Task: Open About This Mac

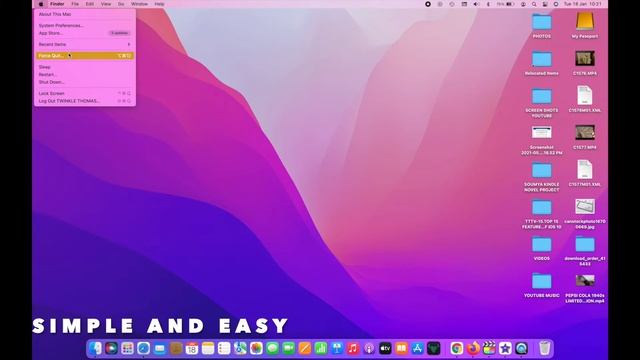Action: [84, 14]
